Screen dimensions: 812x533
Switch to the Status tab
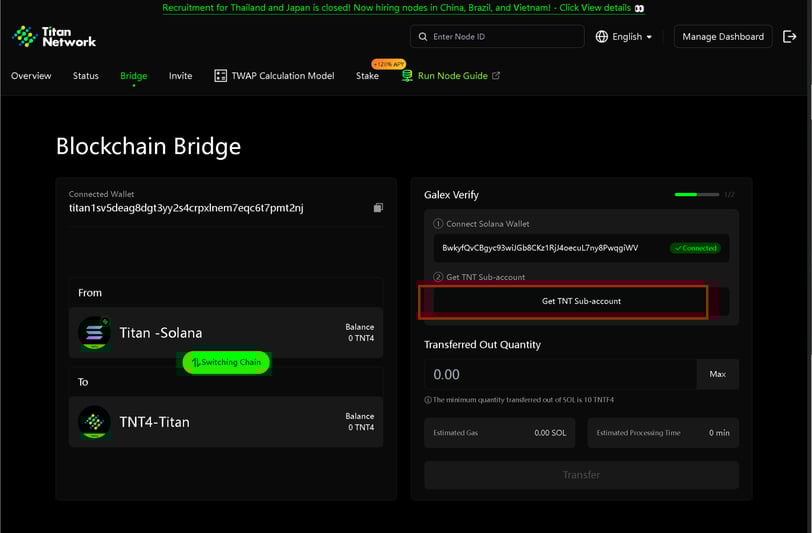pos(86,76)
